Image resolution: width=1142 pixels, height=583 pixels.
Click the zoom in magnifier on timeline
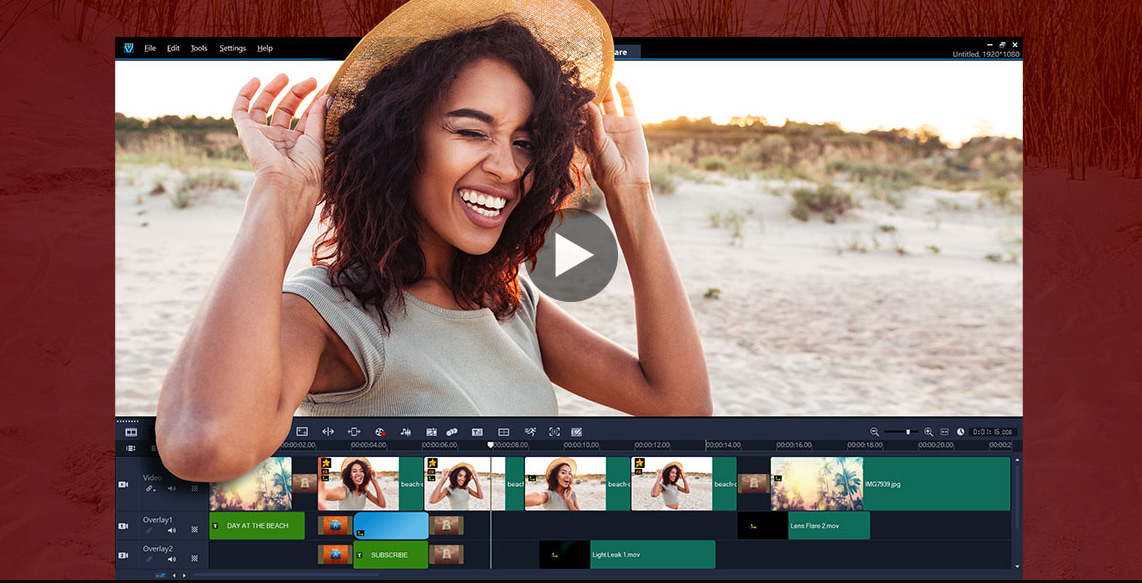[x=928, y=432]
